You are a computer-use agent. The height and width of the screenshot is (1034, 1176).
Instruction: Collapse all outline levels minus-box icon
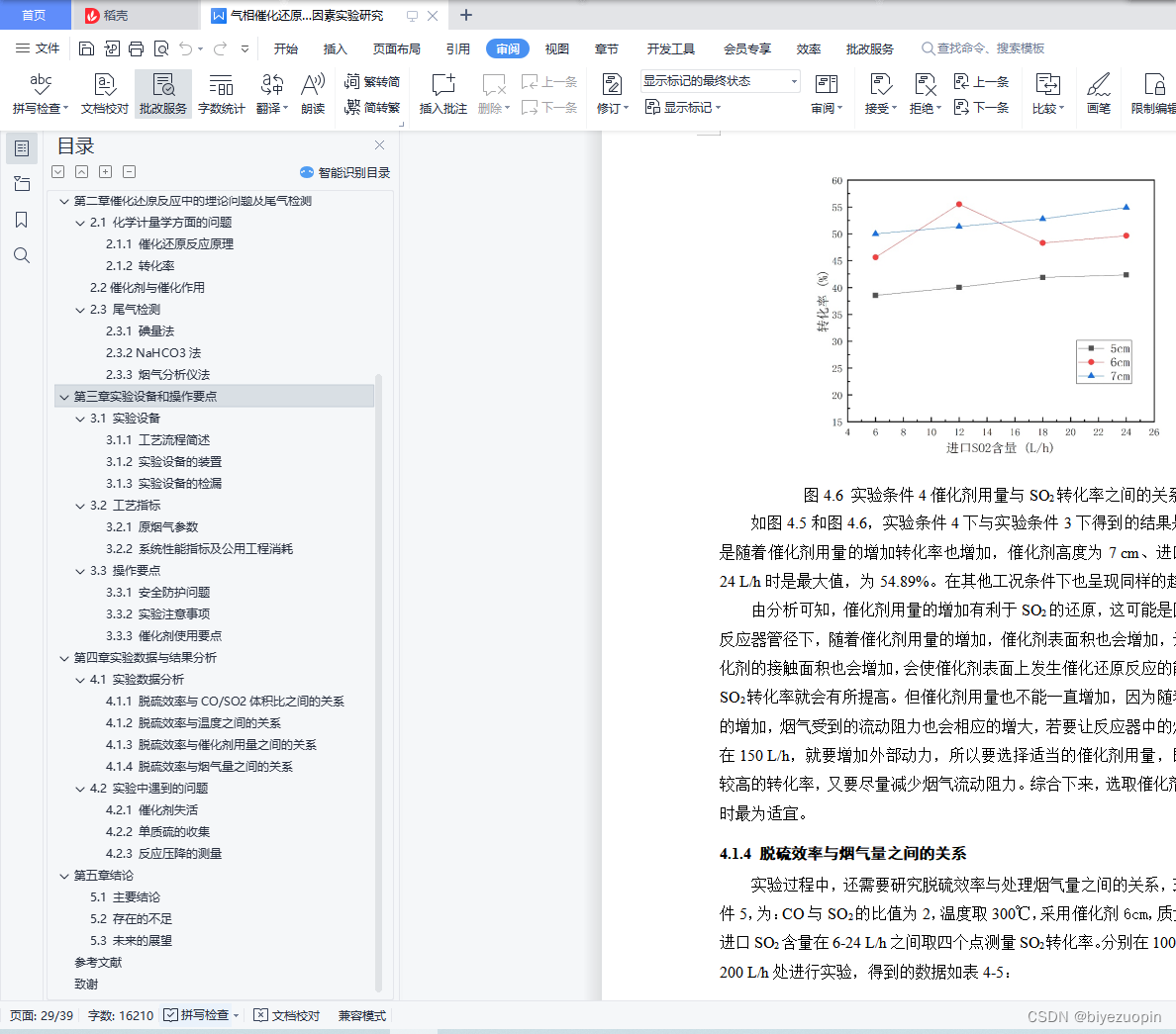pyautogui.click(x=130, y=172)
